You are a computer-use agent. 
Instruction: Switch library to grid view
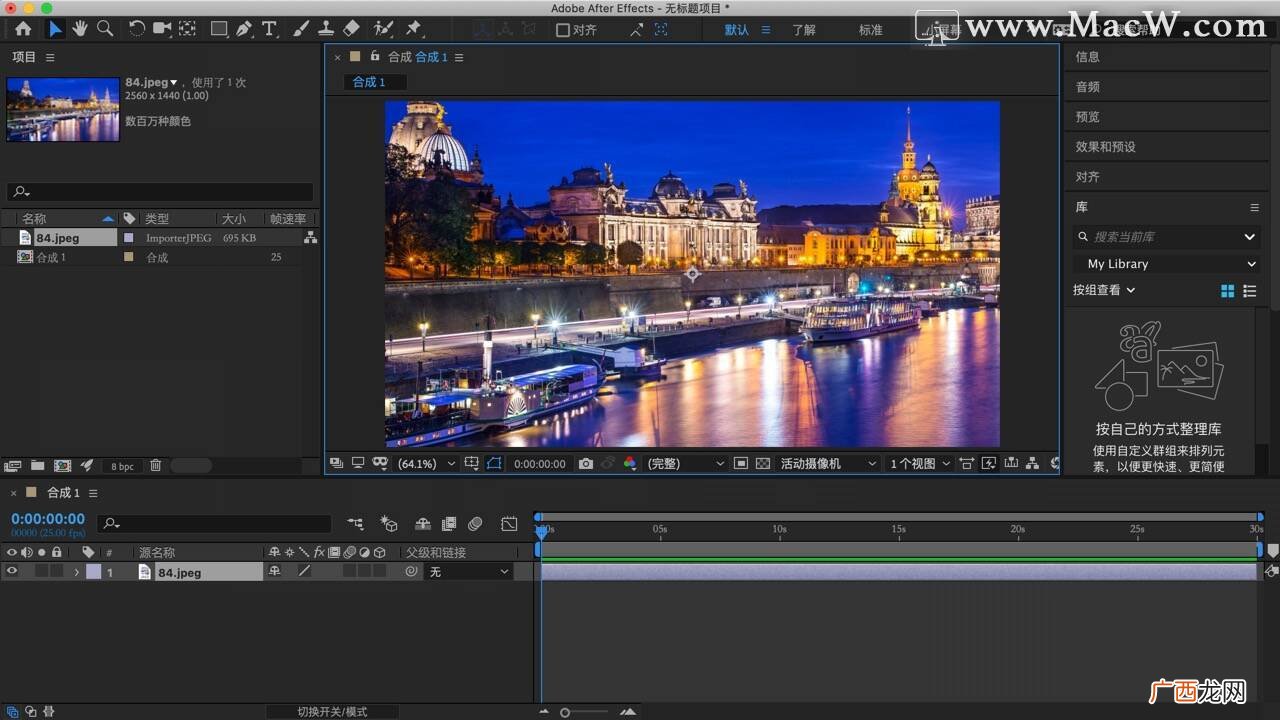1228,291
